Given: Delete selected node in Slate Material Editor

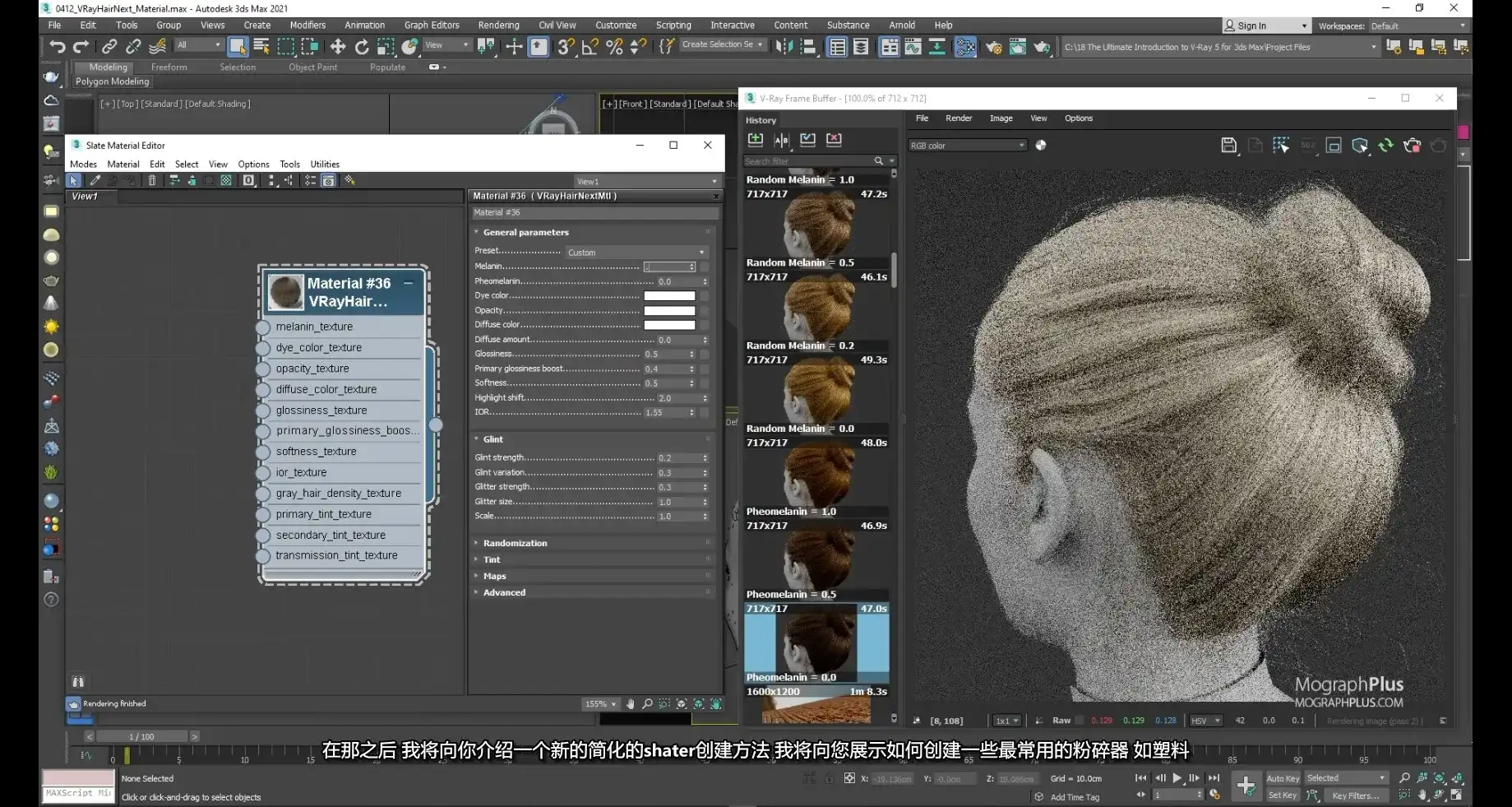Looking at the screenshot, I should 152,179.
